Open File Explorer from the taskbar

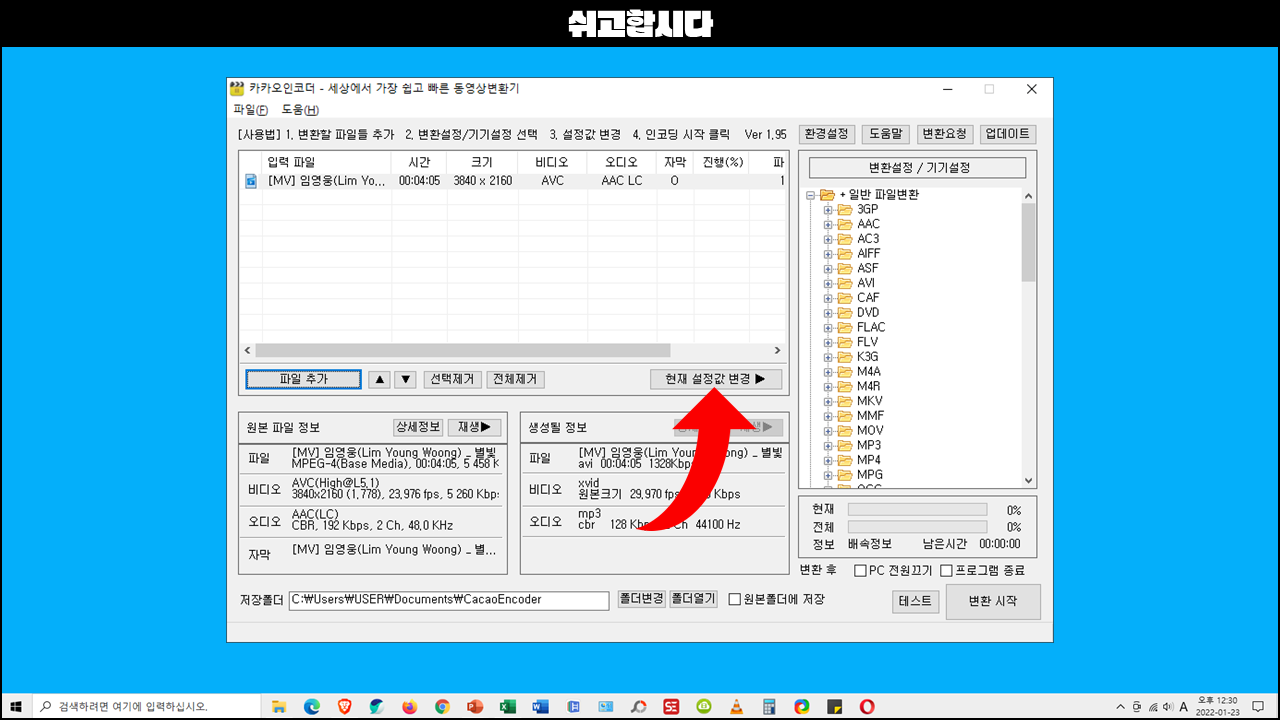click(279, 706)
